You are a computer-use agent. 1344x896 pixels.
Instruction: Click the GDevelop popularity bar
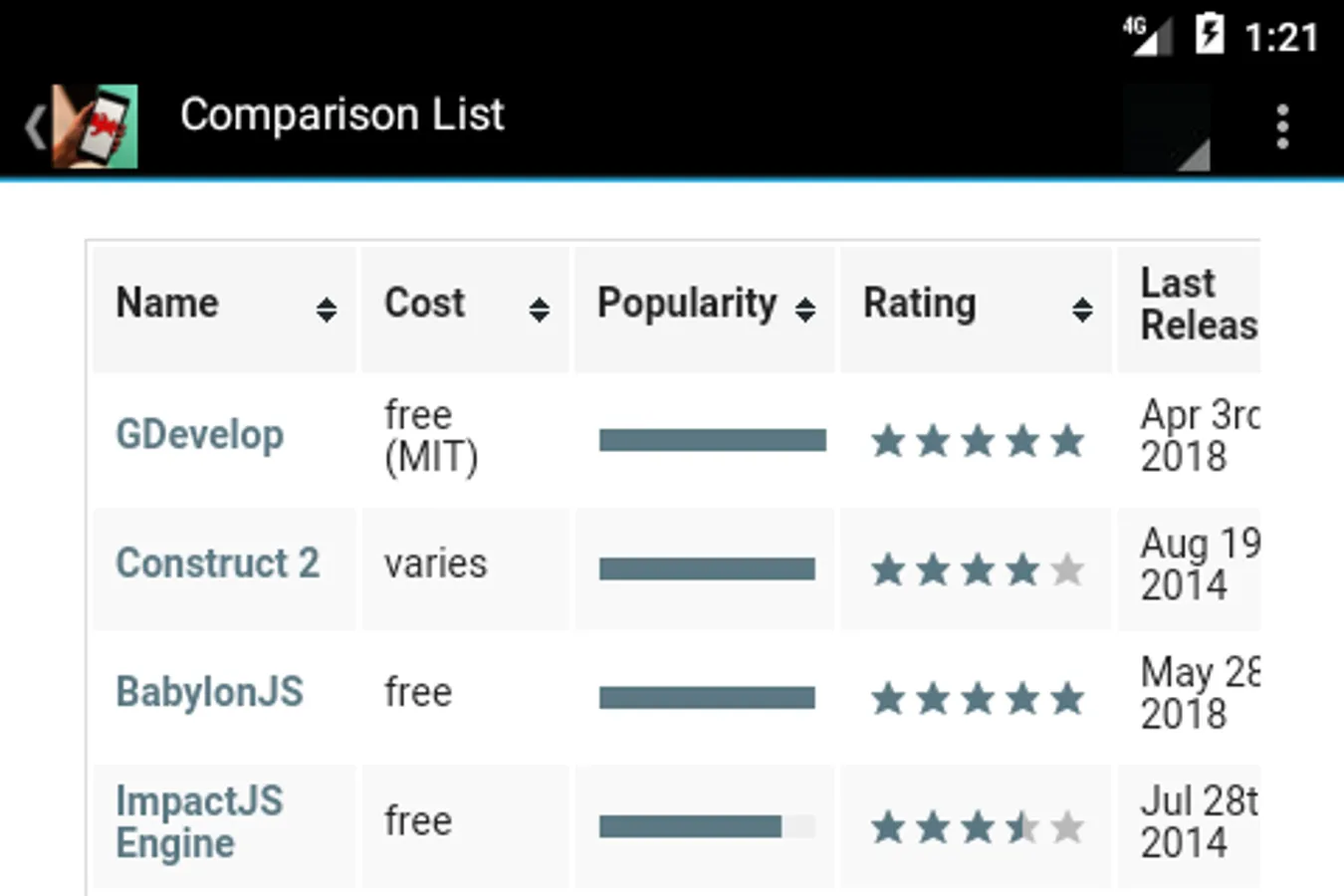(x=712, y=440)
